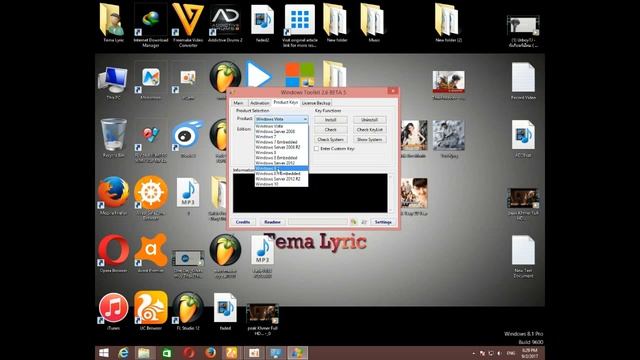Viewport: 640px width, 360px height.
Task: Click the Install key button
Action: point(331,120)
